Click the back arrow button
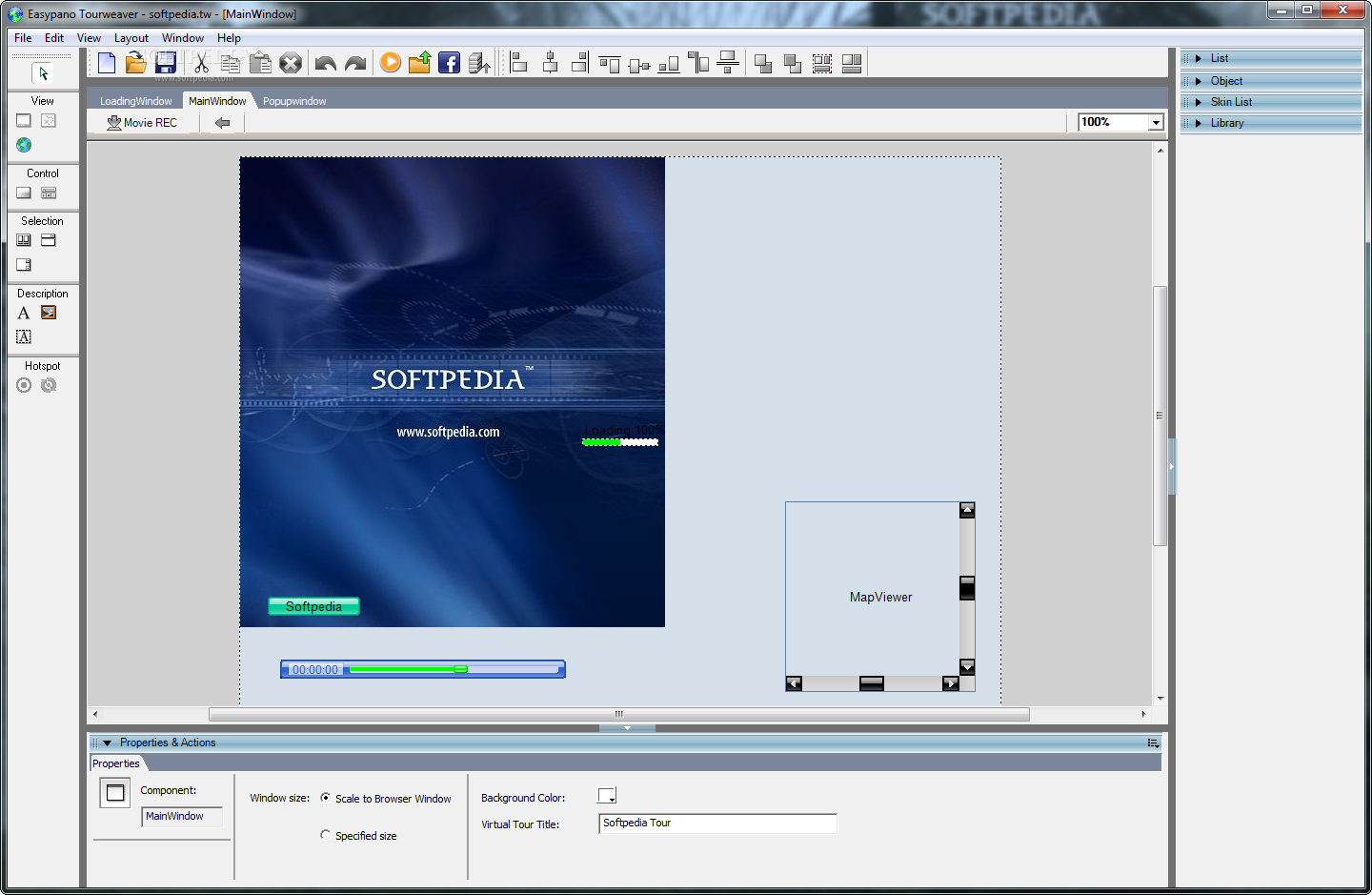Viewport: 1372px width, 895px height. [x=223, y=123]
